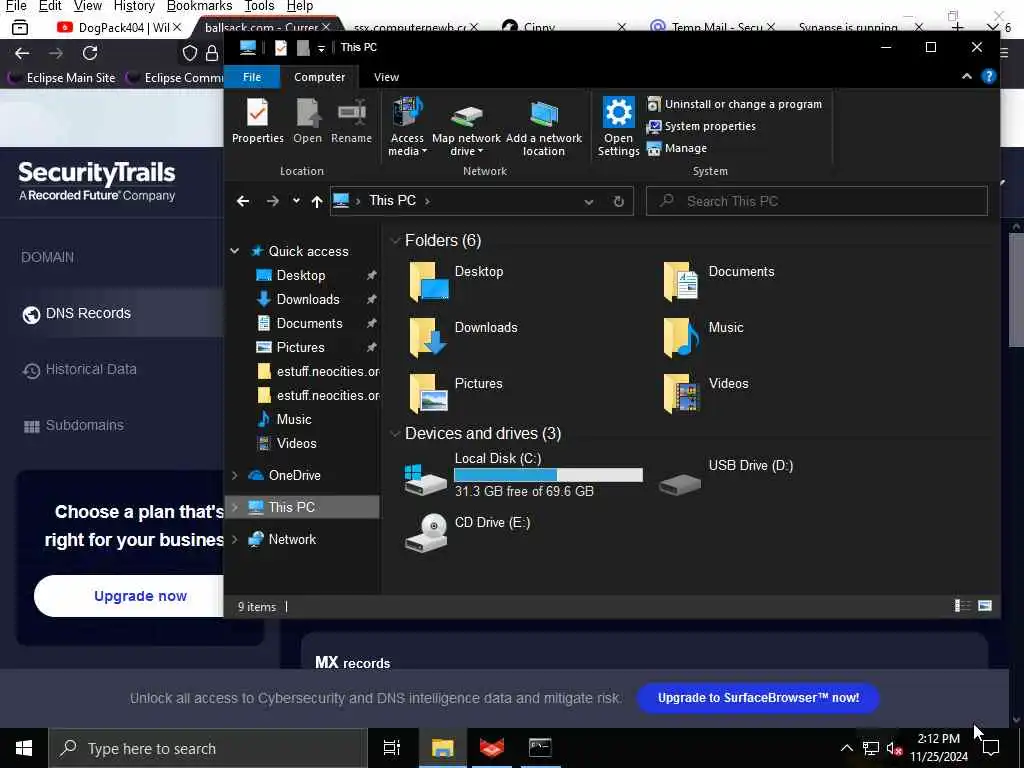This screenshot has height=768, width=1024.
Task: Click the Explorer refresh button
Action: point(618,201)
